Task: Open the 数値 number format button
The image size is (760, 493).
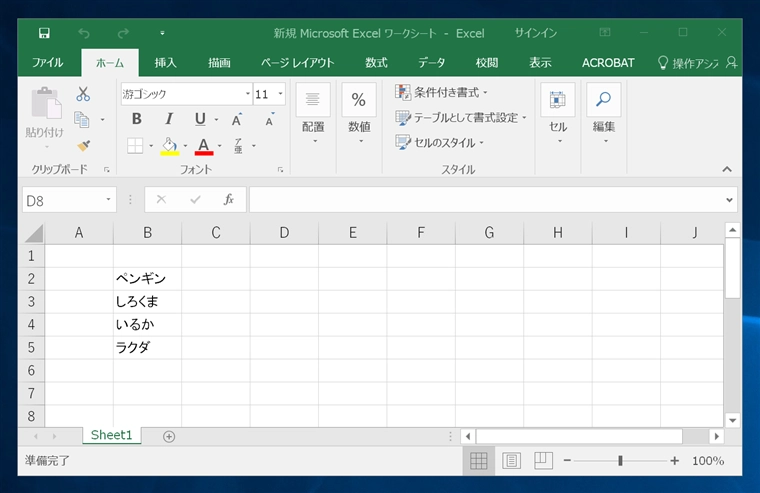Action: [359, 114]
